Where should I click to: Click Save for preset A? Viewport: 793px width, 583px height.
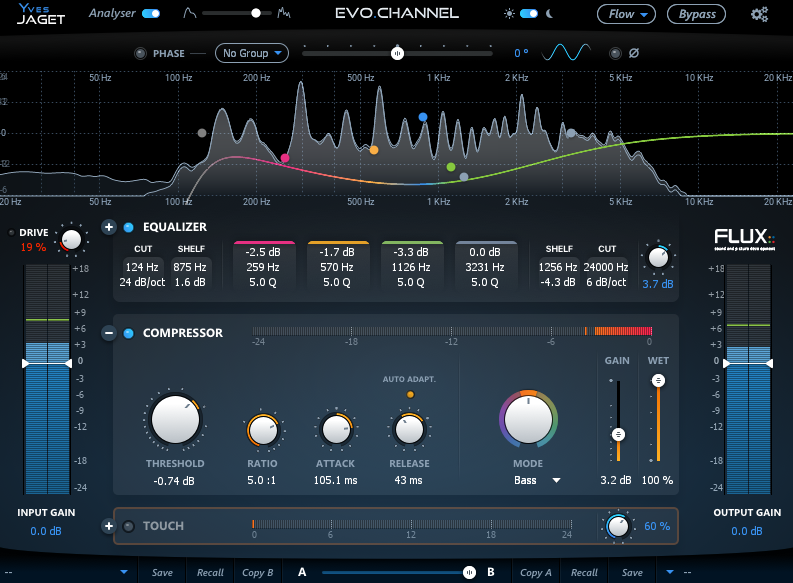(x=162, y=572)
